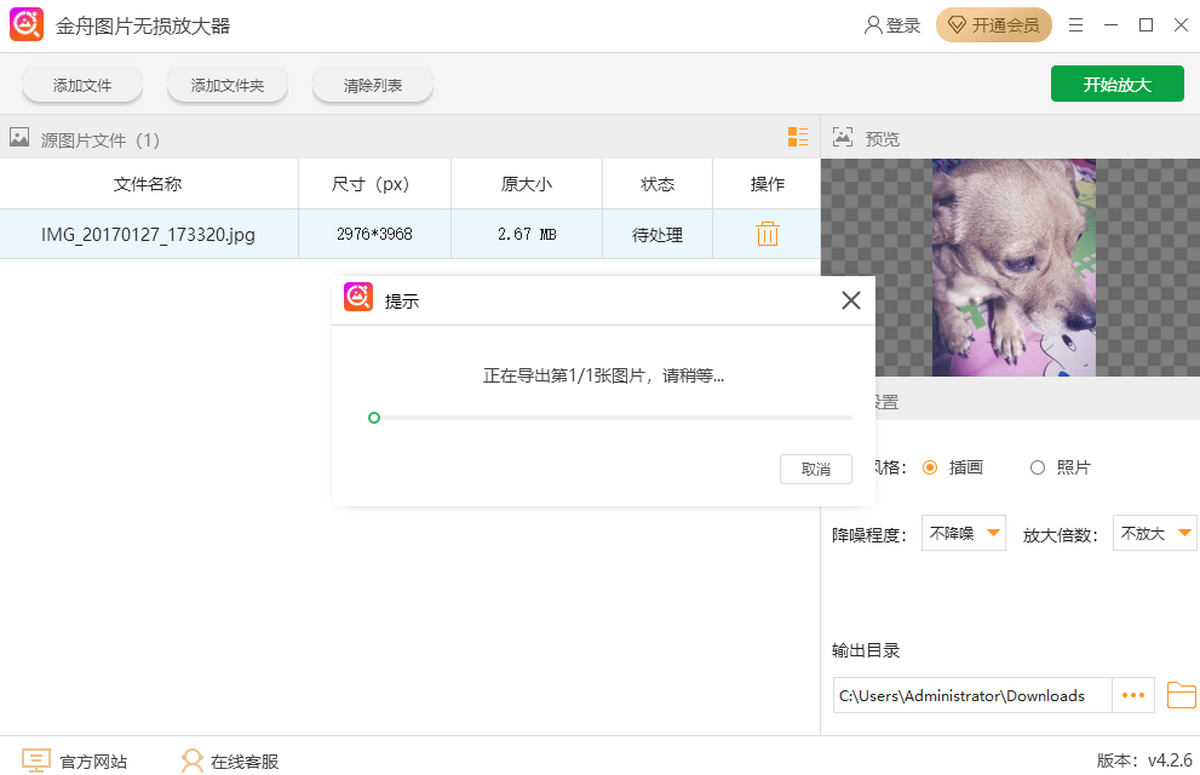This screenshot has height=775, width=1200.
Task: Click the trash icon to delete IMG_20170127_173320.jpg
Action: click(767, 234)
